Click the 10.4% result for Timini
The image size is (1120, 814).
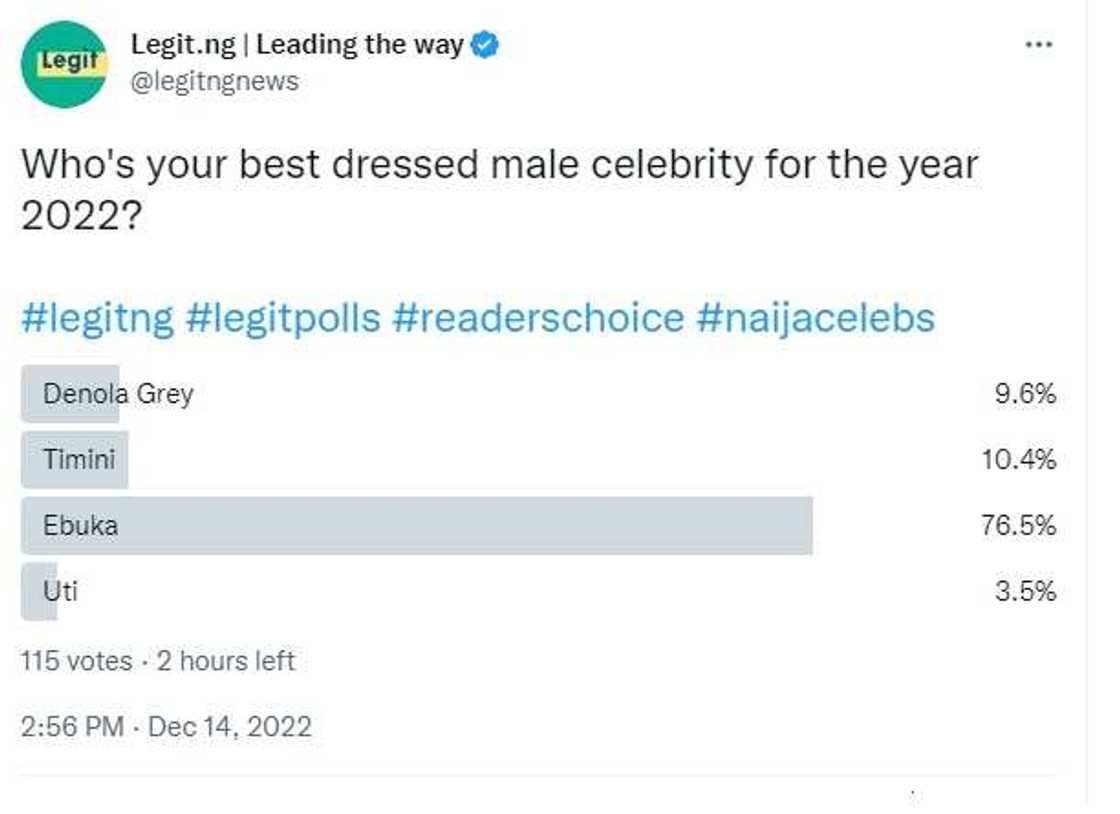[x=1018, y=460]
